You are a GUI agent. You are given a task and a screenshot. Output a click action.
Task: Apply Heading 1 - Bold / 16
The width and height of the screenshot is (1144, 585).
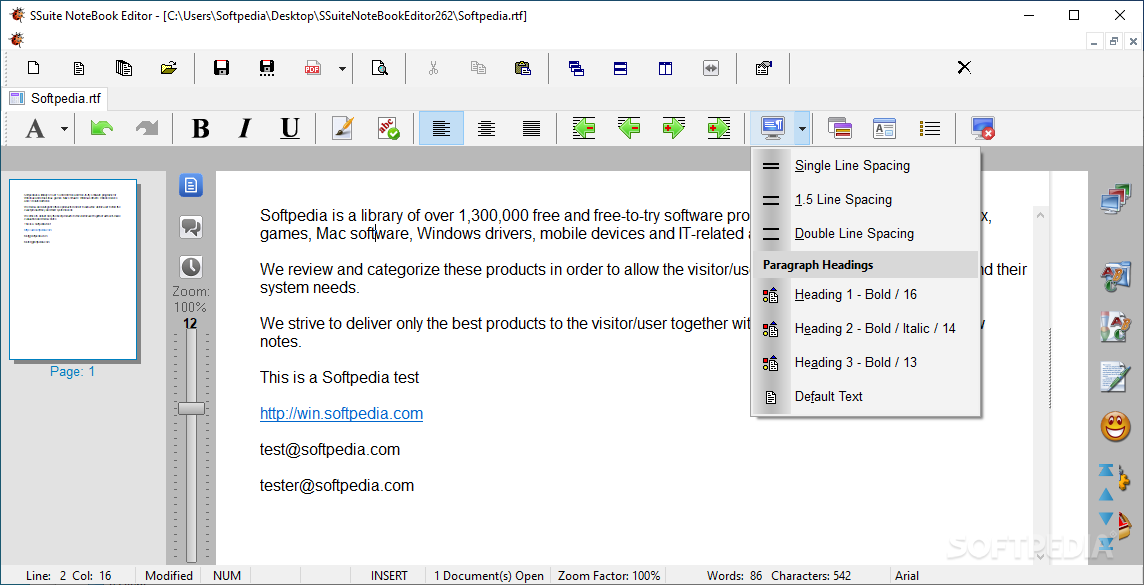click(x=865, y=295)
